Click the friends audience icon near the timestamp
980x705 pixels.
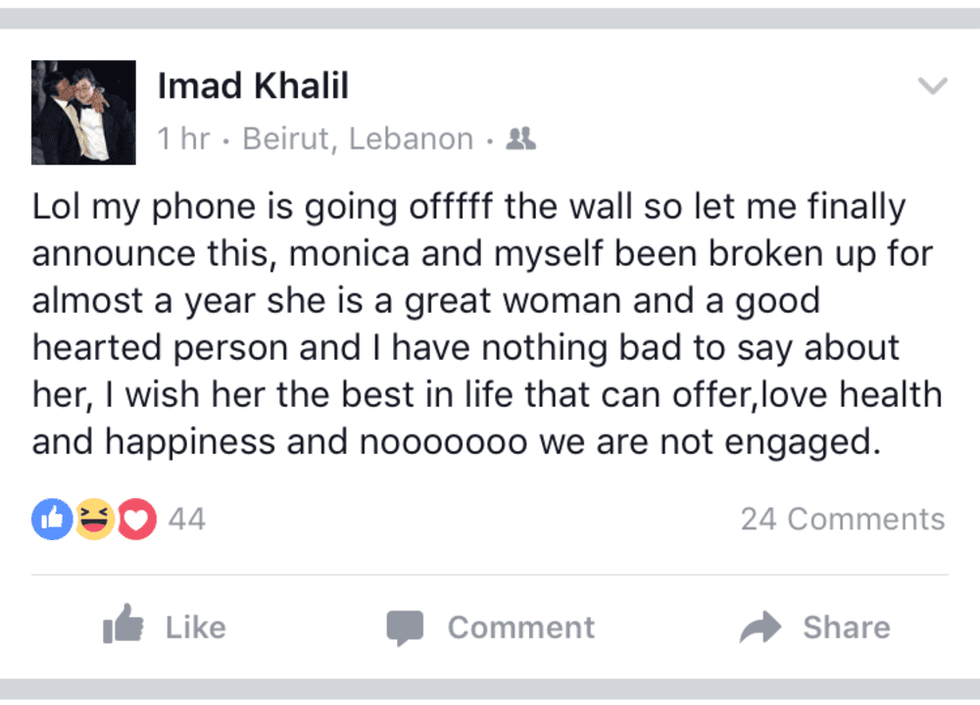click(x=521, y=138)
